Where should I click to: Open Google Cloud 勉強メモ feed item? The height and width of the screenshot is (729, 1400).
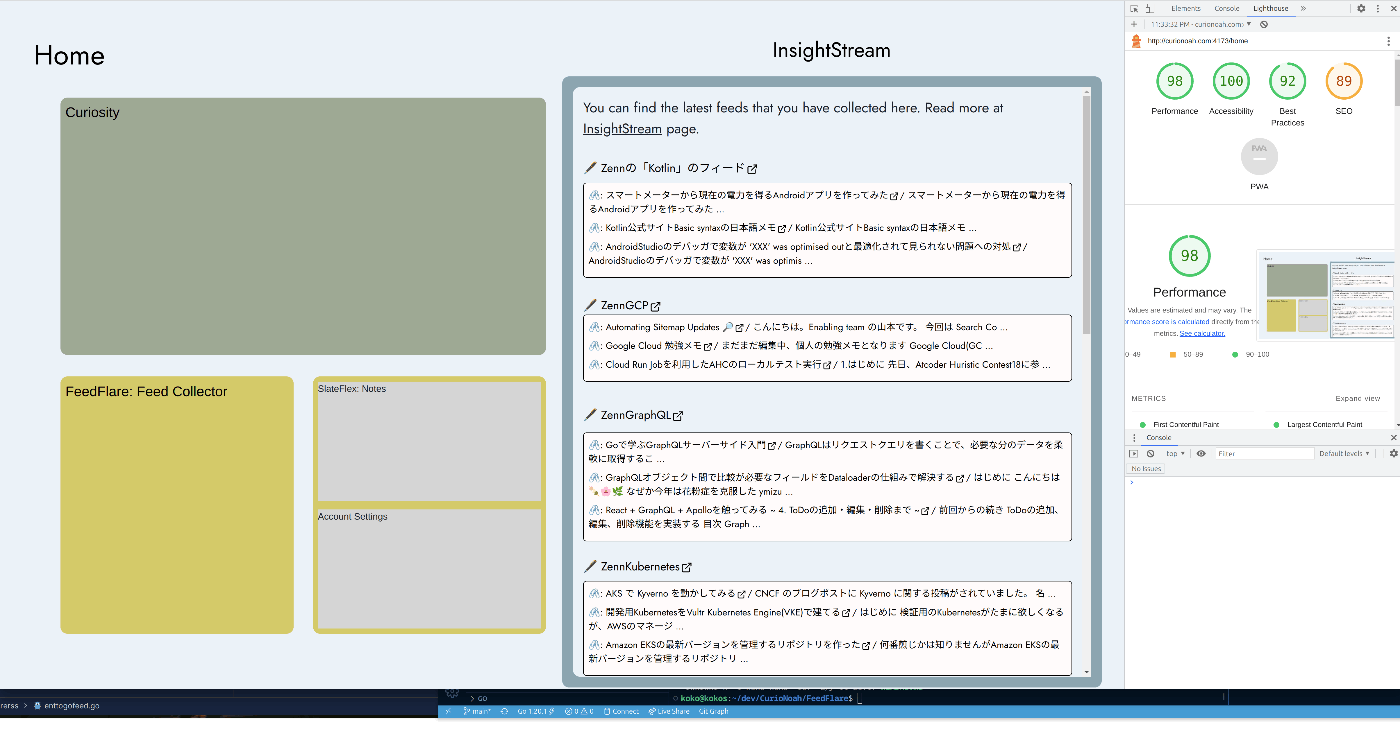658,346
